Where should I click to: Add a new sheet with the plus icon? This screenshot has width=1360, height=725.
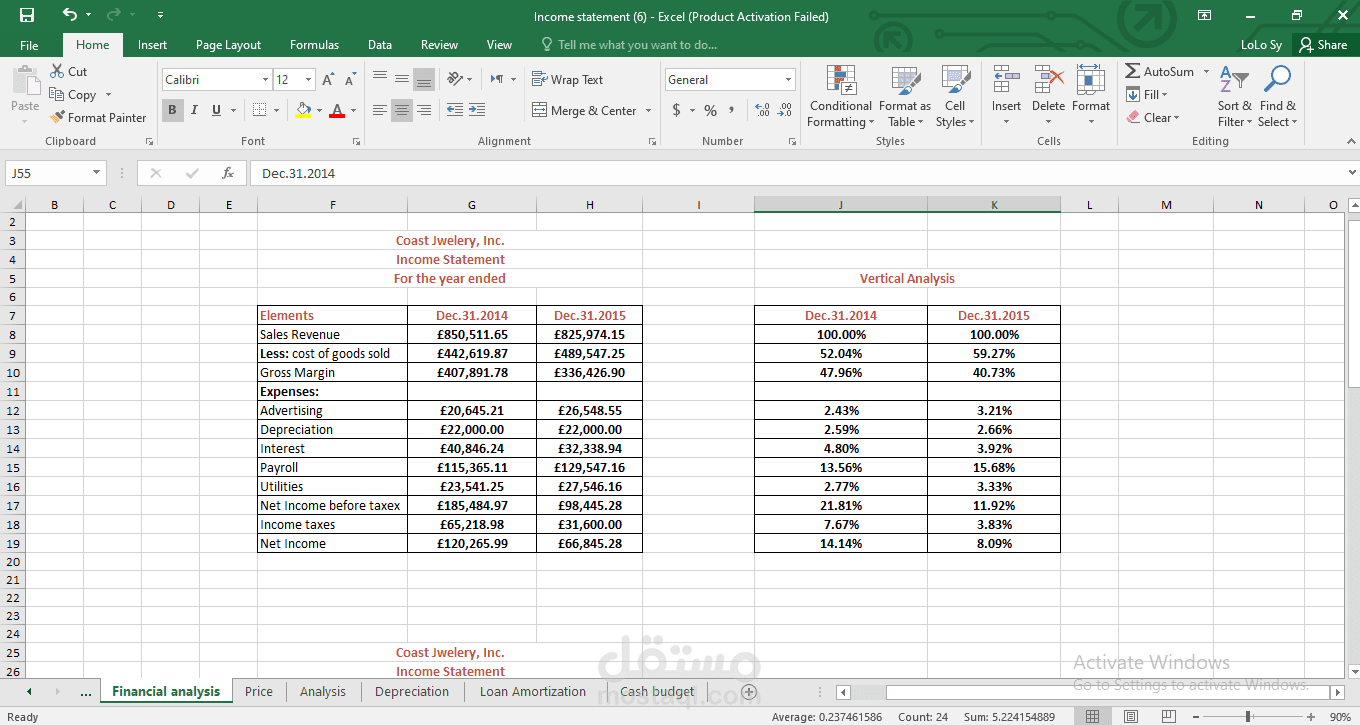coord(748,692)
